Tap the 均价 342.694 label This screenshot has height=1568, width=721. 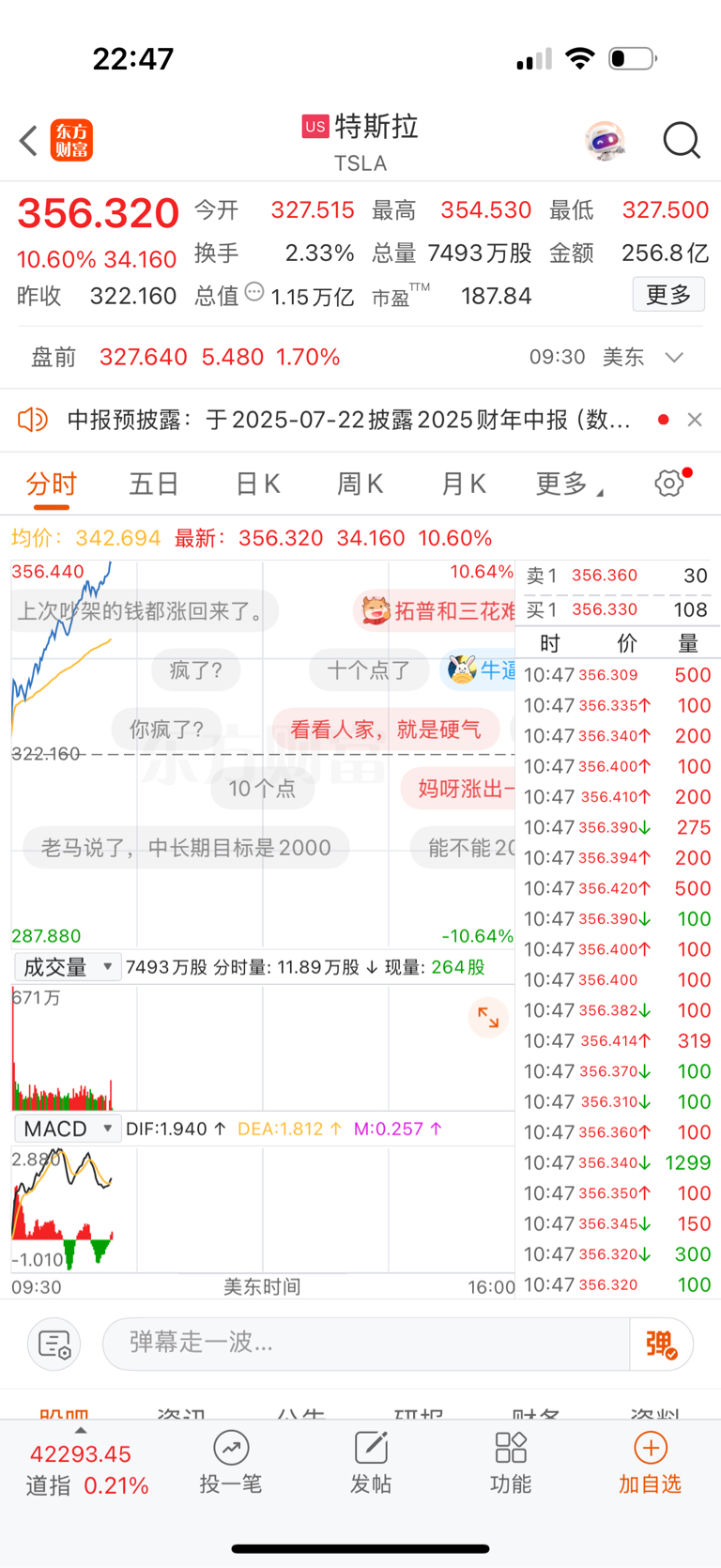86,538
